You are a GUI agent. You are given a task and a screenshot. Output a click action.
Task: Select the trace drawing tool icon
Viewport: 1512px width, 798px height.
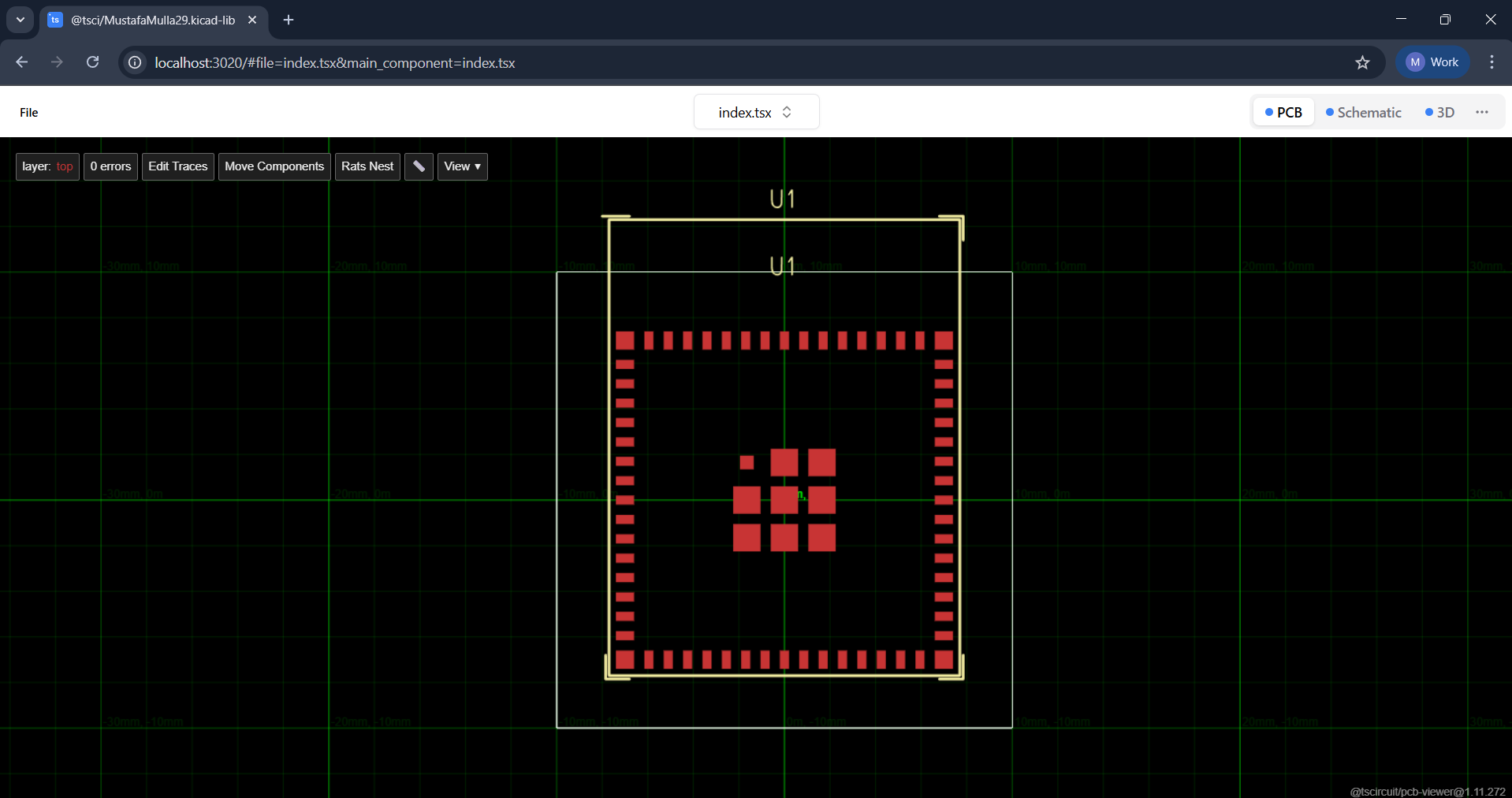click(x=418, y=166)
